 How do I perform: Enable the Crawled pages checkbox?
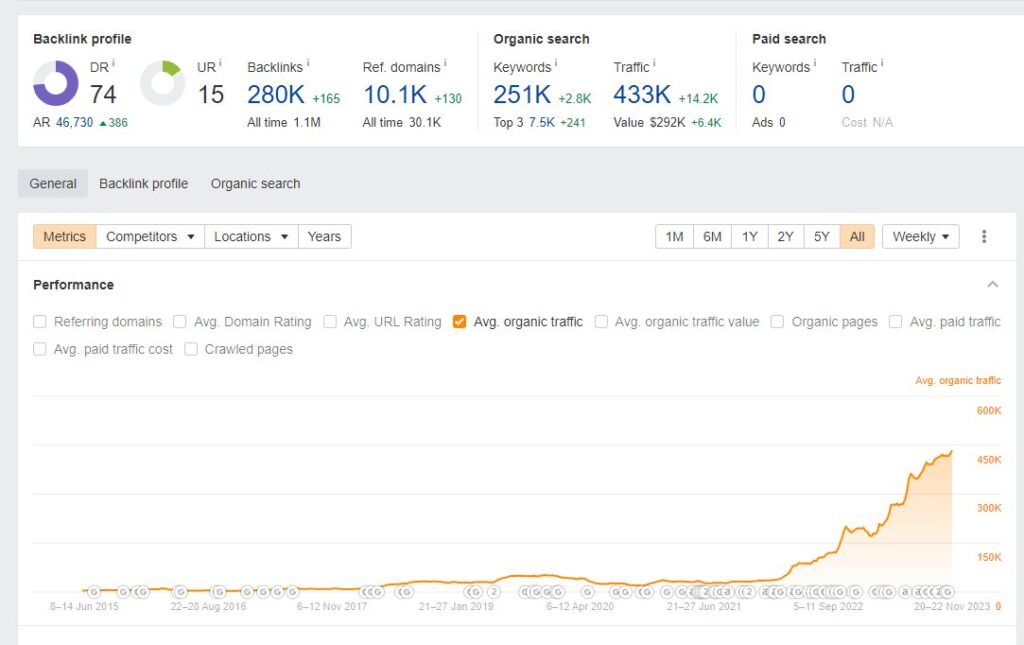pyautogui.click(x=191, y=349)
